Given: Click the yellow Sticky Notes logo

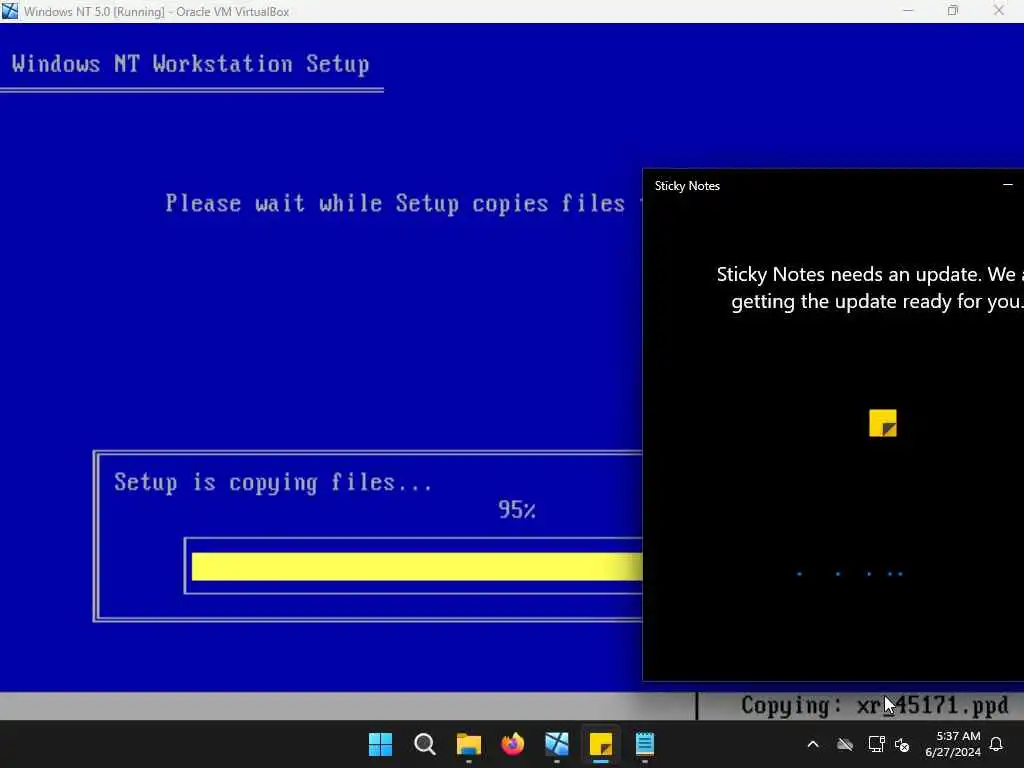Looking at the screenshot, I should point(883,423).
